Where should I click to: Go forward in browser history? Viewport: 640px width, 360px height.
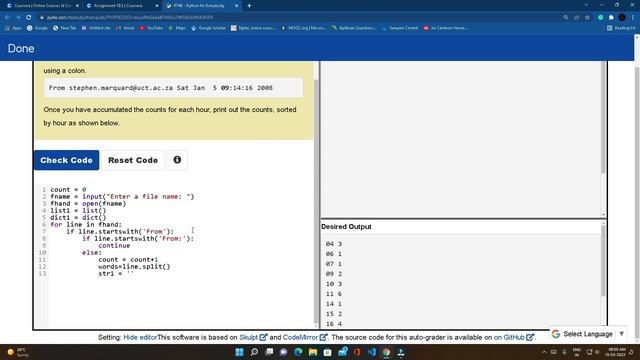pos(18,18)
